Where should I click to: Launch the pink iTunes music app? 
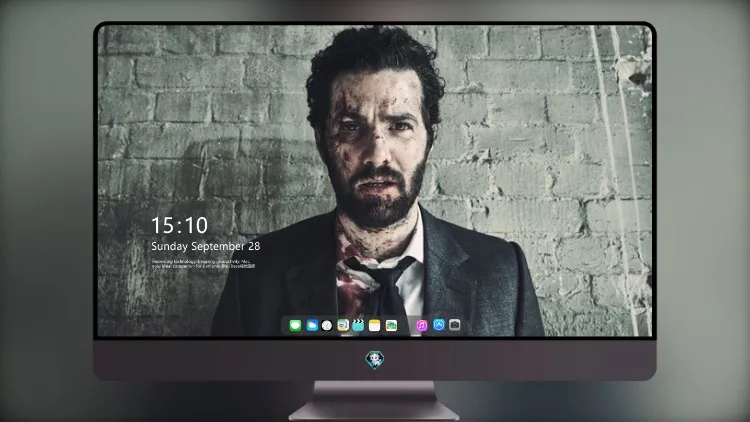coord(421,326)
